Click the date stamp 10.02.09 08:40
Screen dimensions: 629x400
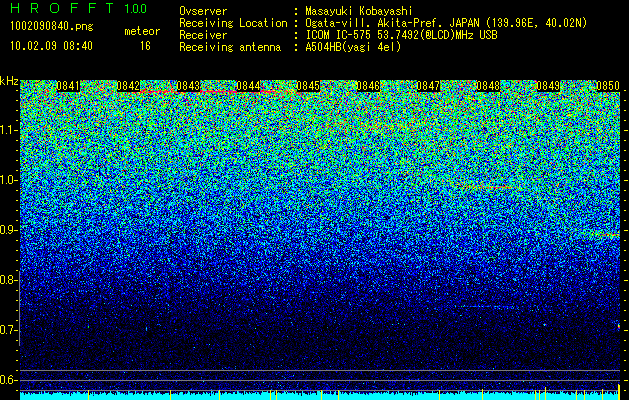(51, 46)
